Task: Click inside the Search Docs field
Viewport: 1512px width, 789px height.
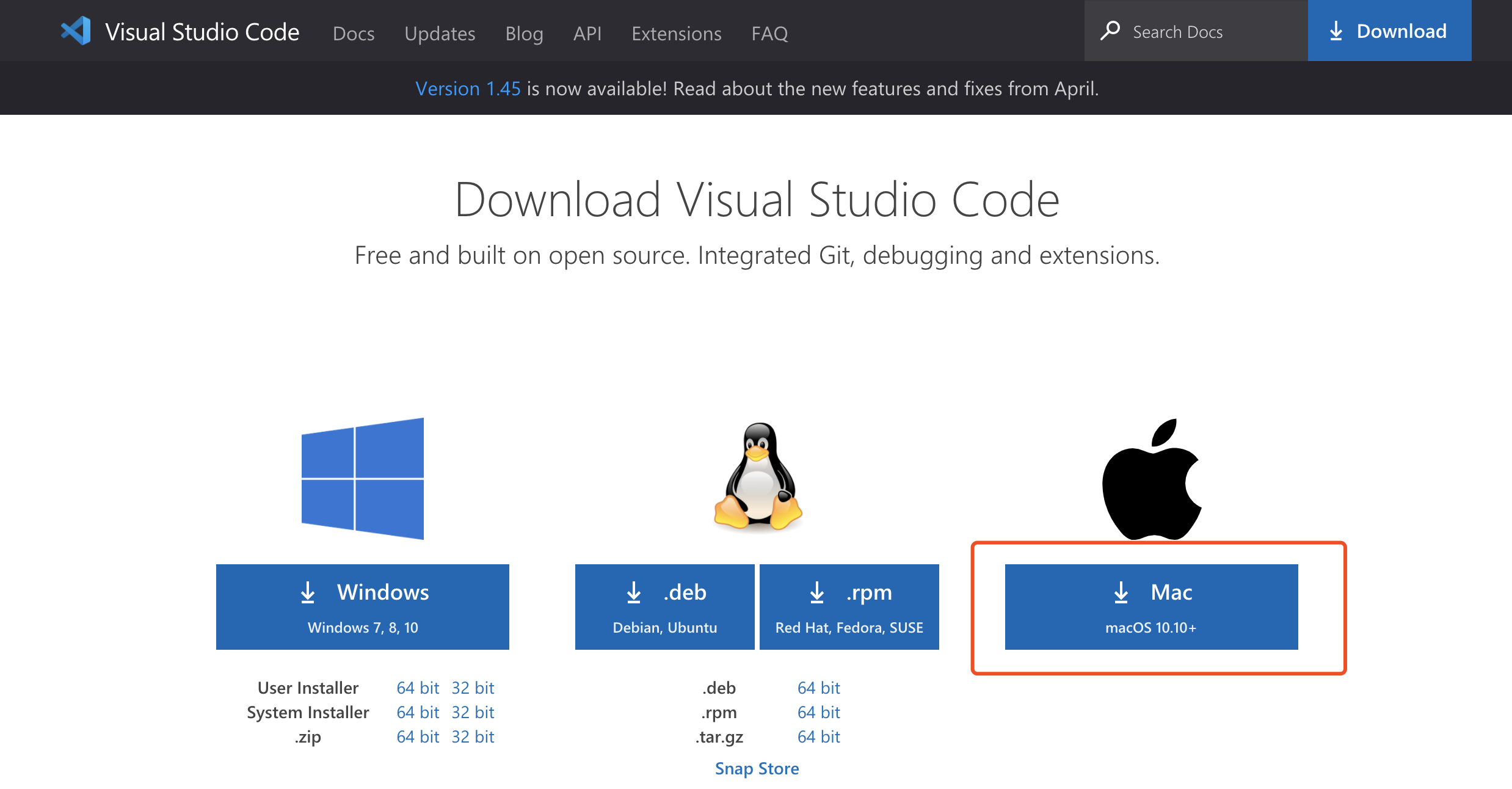Action: click(x=1197, y=31)
